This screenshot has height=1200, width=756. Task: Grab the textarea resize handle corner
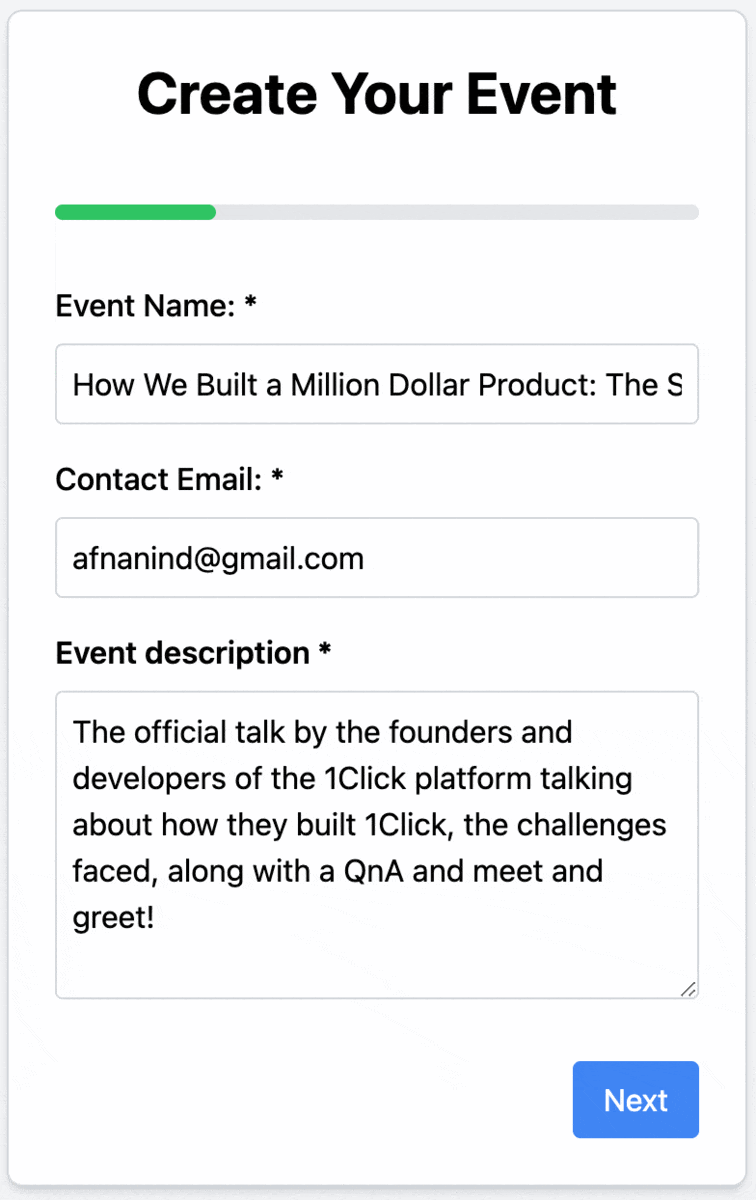(x=688, y=989)
